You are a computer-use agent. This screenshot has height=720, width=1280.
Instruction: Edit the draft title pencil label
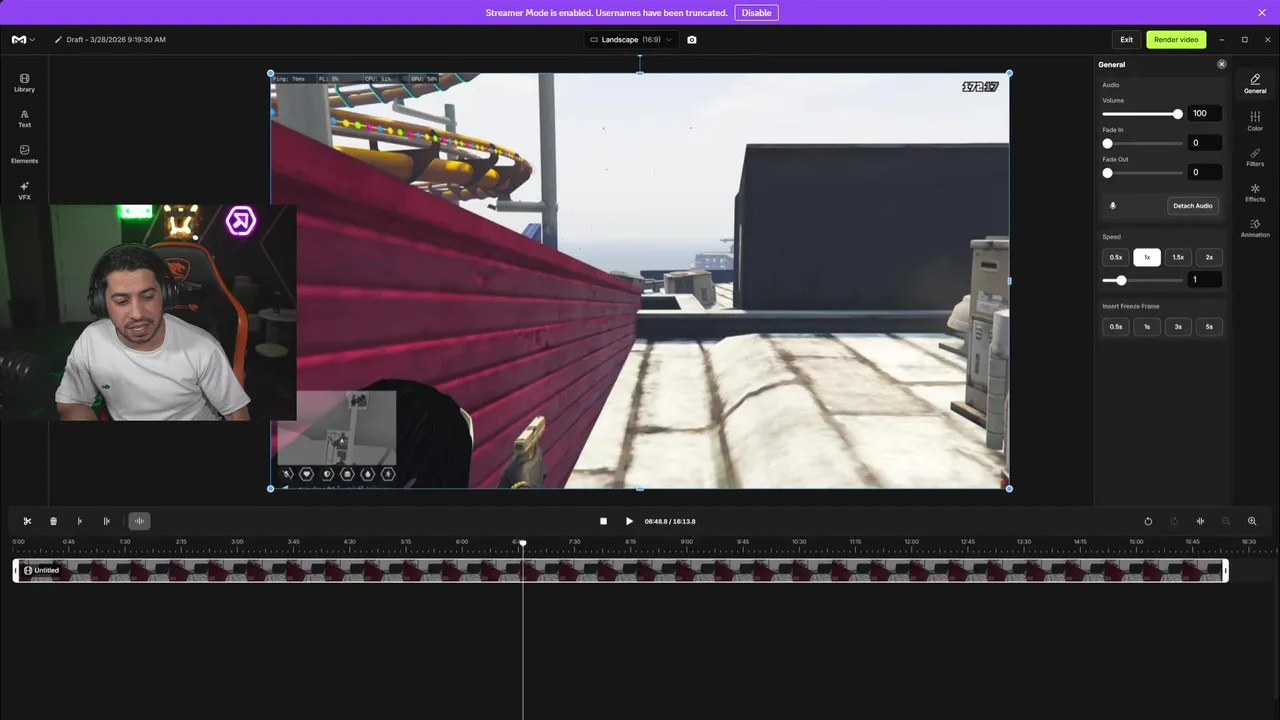coord(110,40)
